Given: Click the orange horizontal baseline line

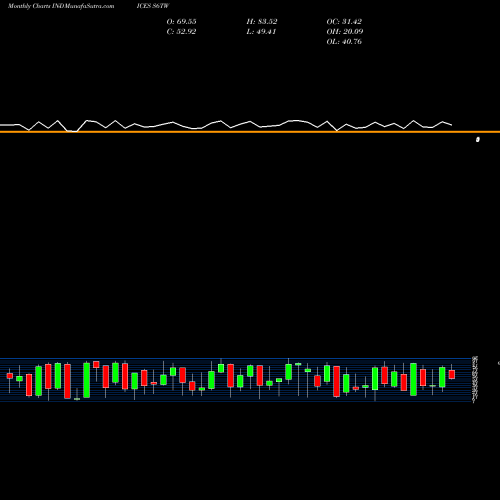Looking at the screenshot, I should 250,132.
